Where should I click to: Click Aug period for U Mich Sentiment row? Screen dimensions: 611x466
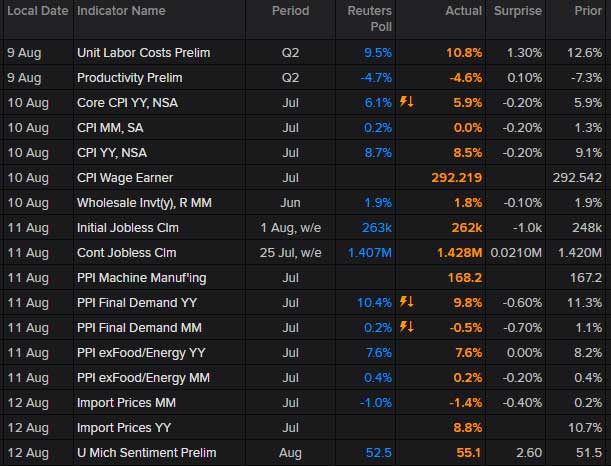(291, 453)
